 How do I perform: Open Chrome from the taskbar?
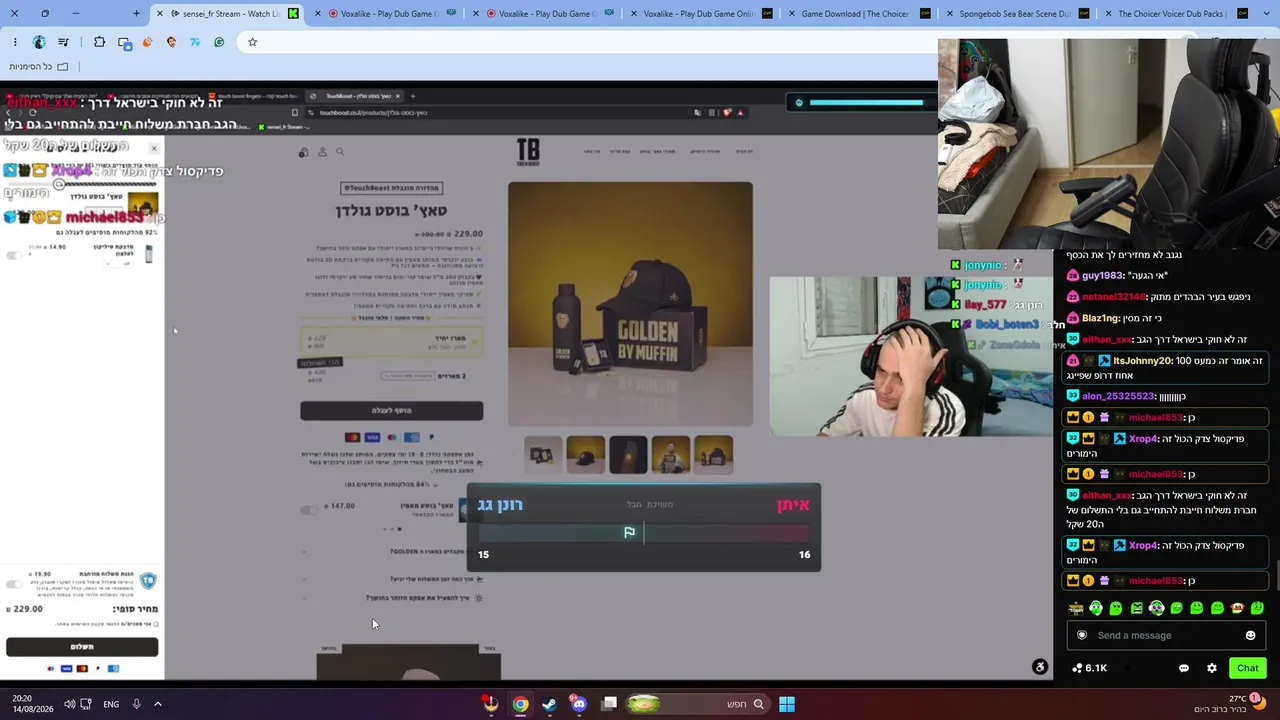(x=521, y=704)
